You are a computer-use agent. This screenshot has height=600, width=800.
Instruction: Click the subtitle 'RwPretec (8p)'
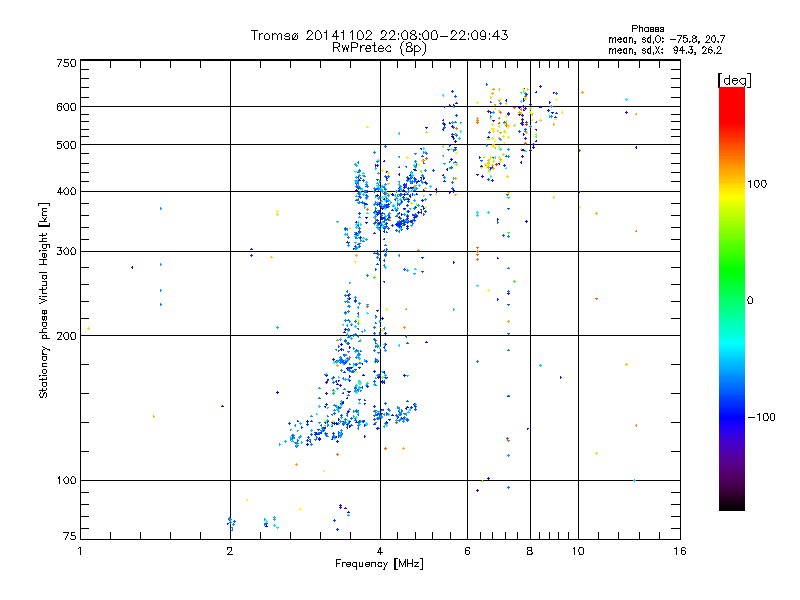[379, 48]
